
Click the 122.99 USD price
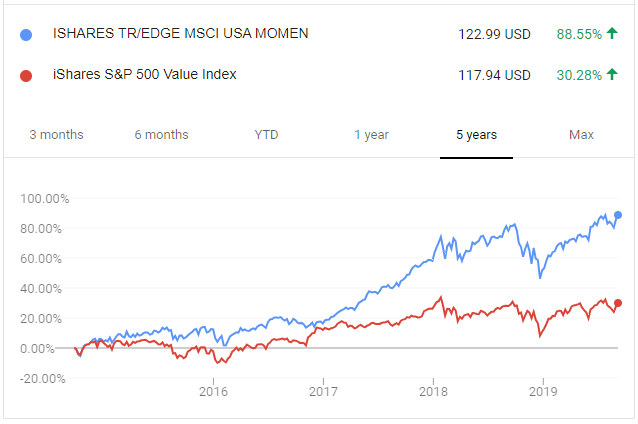pos(488,34)
